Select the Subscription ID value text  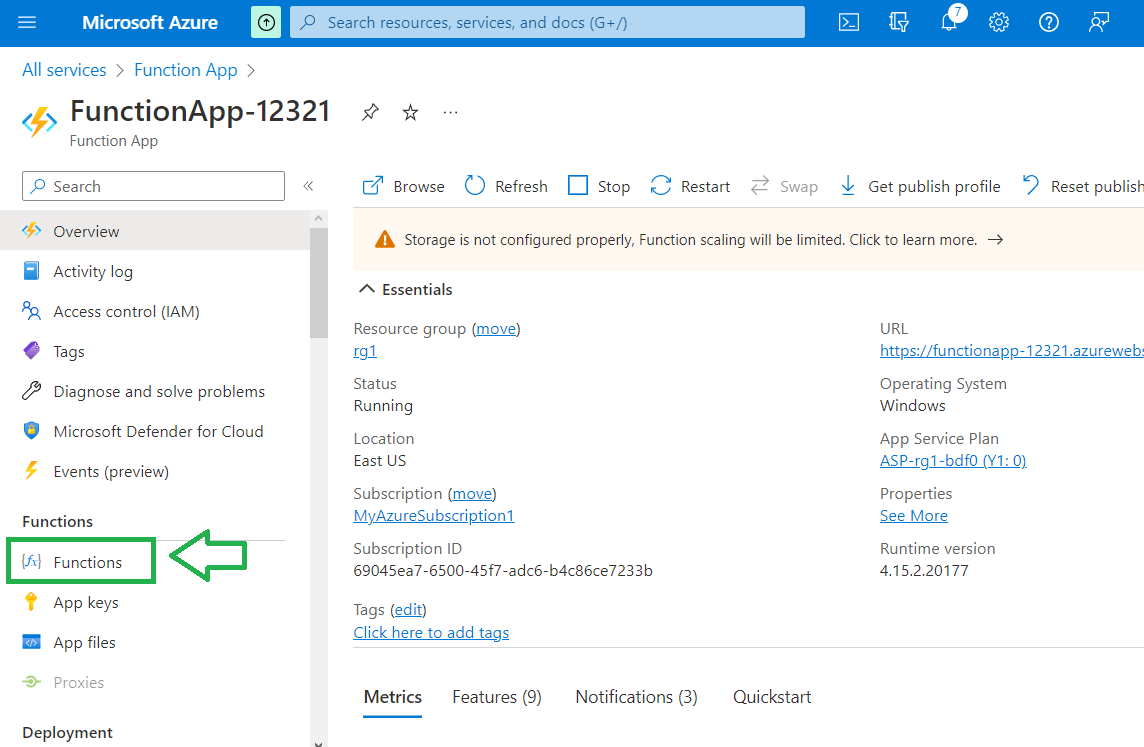pos(503,570)
